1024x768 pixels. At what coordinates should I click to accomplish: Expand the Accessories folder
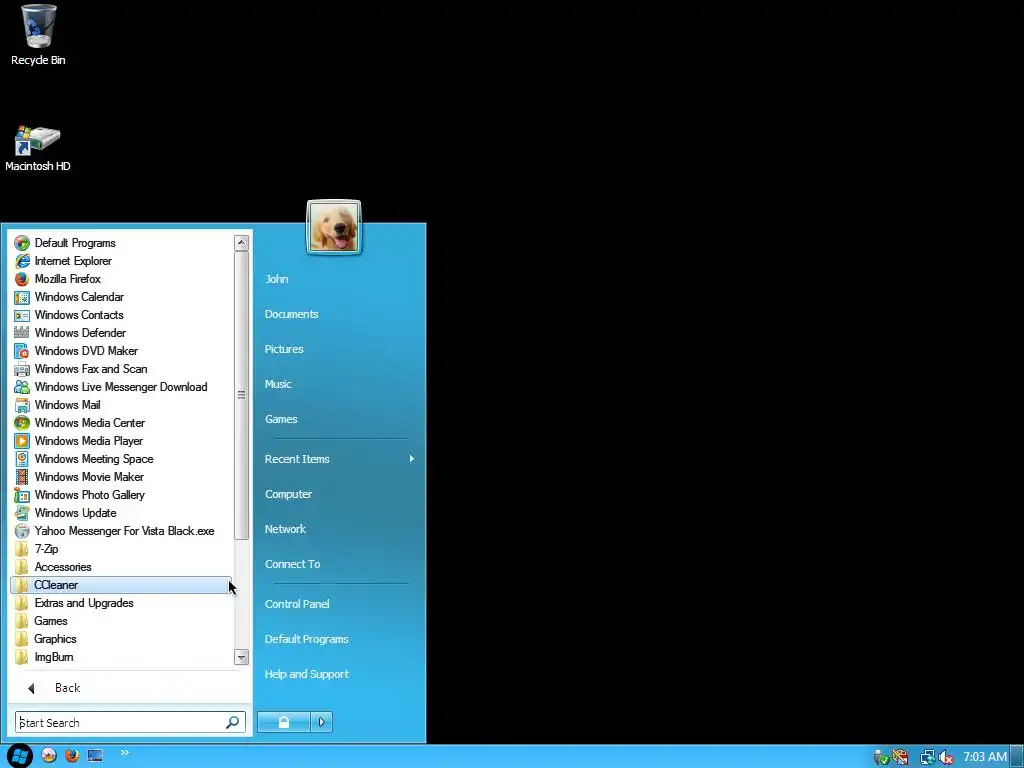click(x=121, y=567)
